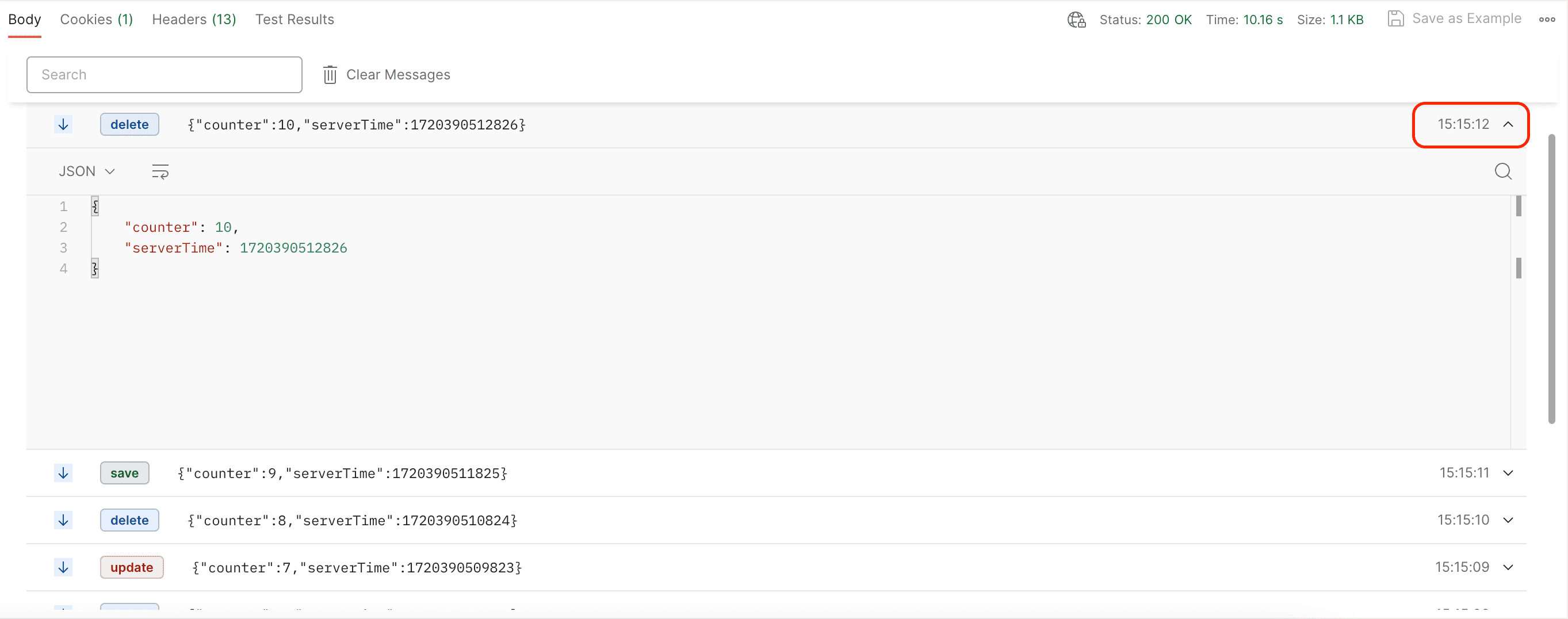Toggle line wrap icon
The image size is (1568, 619).
pyautogui.click(x=160, y=171)
